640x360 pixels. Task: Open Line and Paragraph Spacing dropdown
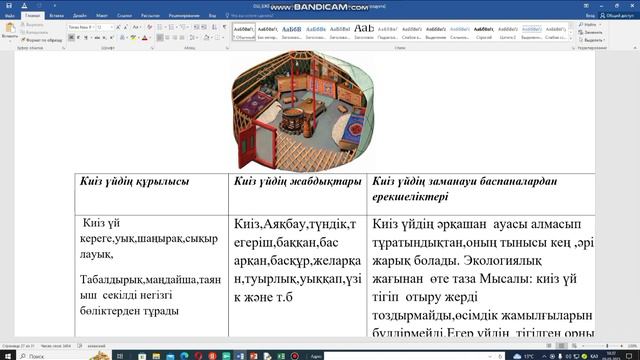(x=193, y=38)
